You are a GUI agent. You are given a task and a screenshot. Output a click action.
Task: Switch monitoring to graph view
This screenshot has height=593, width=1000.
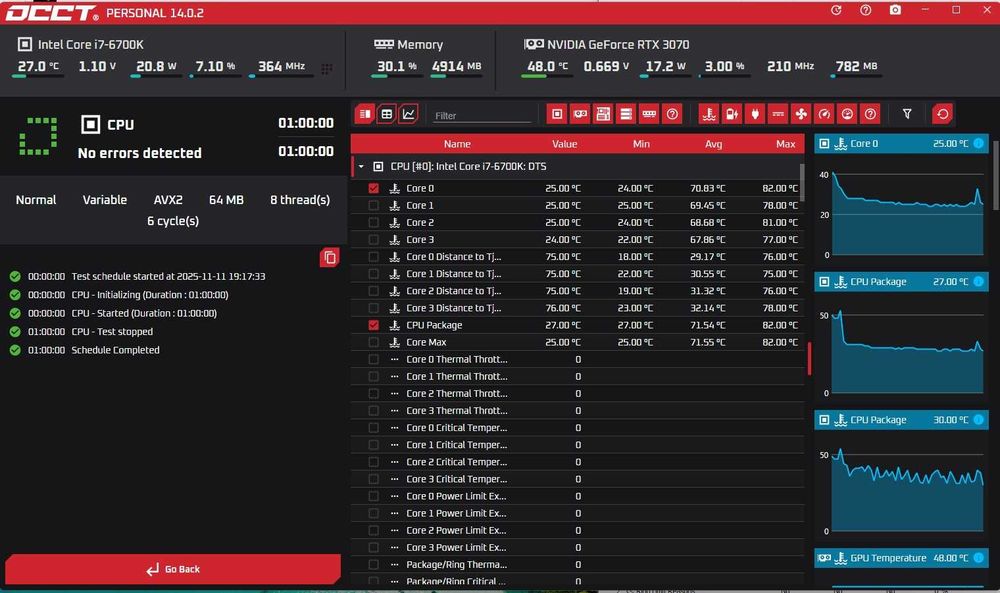(x=408, y=114)
